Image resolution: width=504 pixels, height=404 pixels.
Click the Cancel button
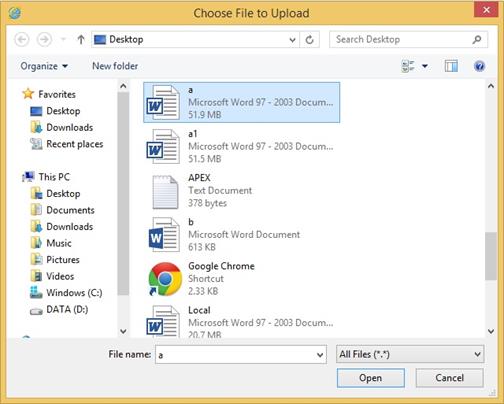coord(449,378)
